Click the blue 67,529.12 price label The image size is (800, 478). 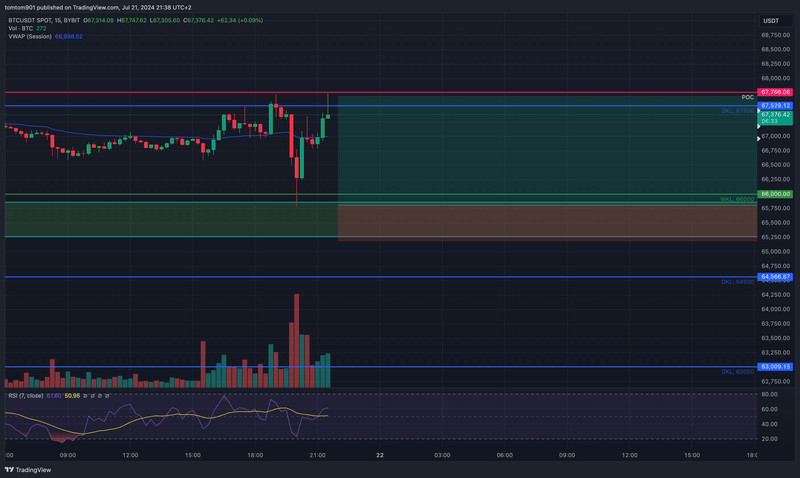[x=775, y=106]
